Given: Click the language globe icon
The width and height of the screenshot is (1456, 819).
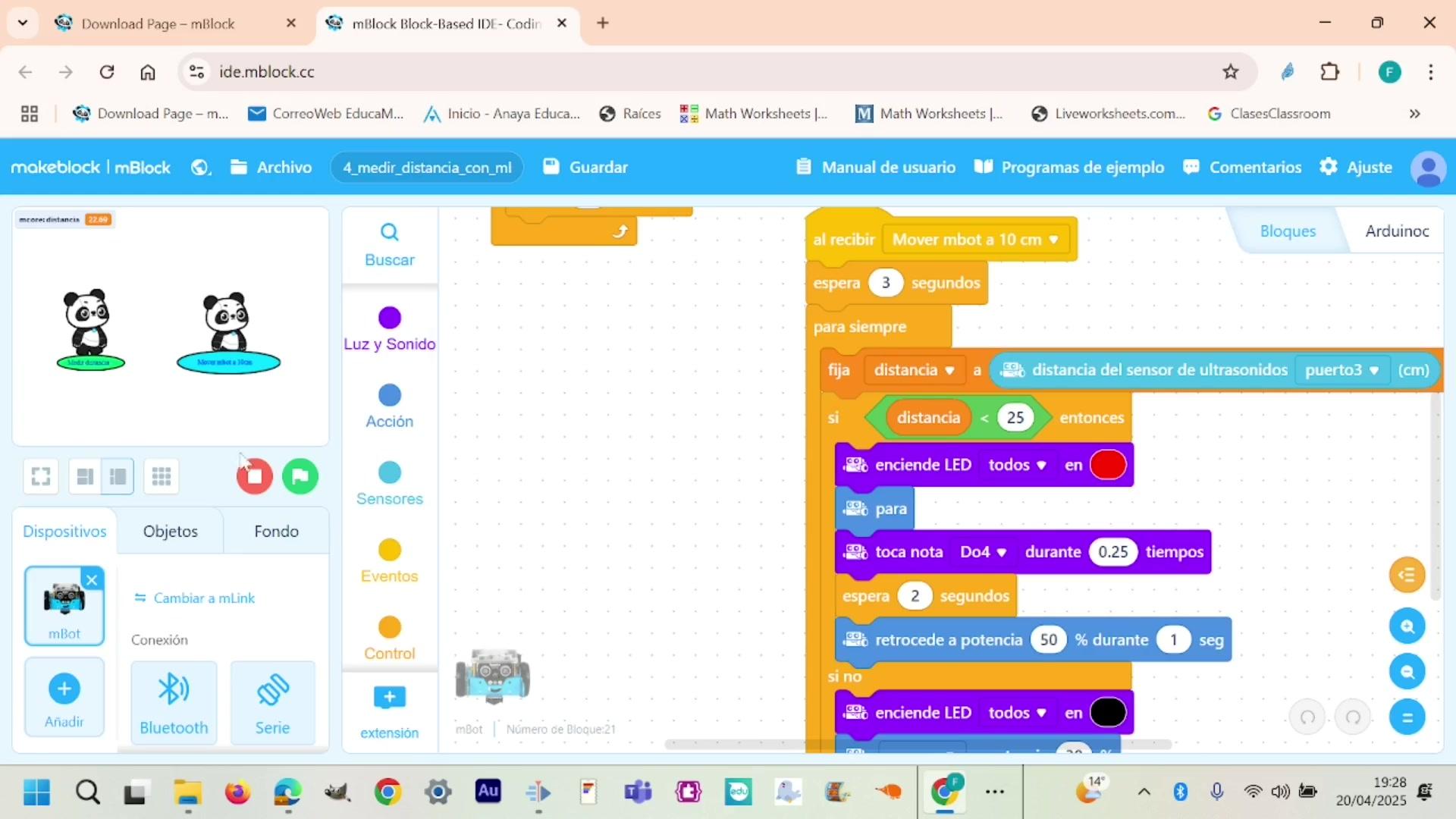Looking at the screenshot, I should (200, 167).
